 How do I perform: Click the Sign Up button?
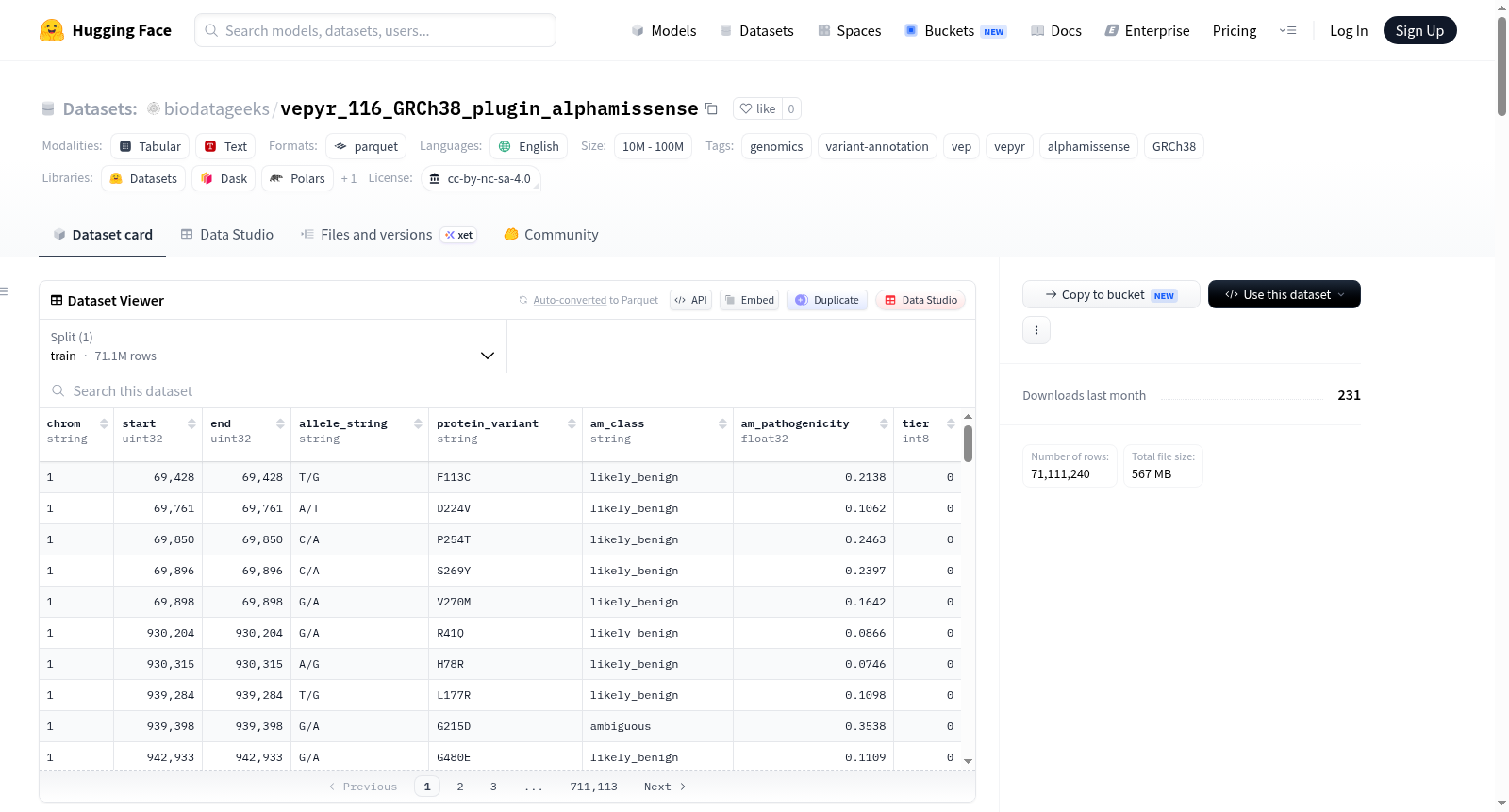(1419, 30)
